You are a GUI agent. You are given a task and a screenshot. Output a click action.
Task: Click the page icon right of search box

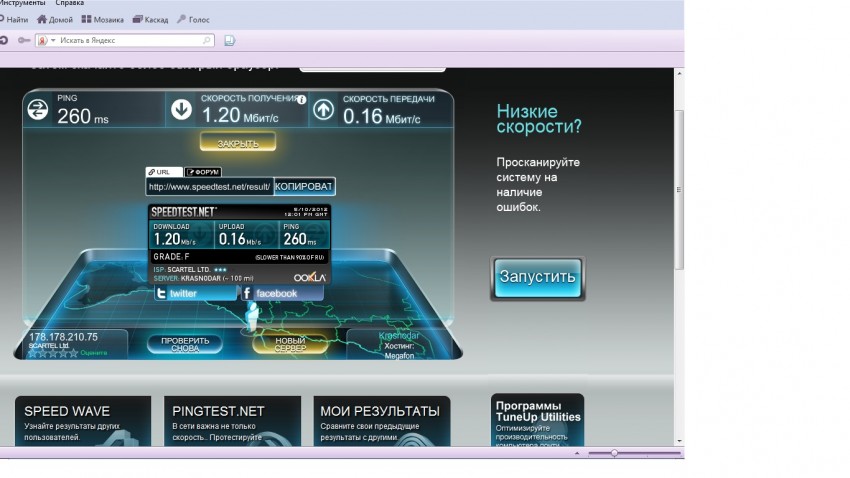pos(229,41)
